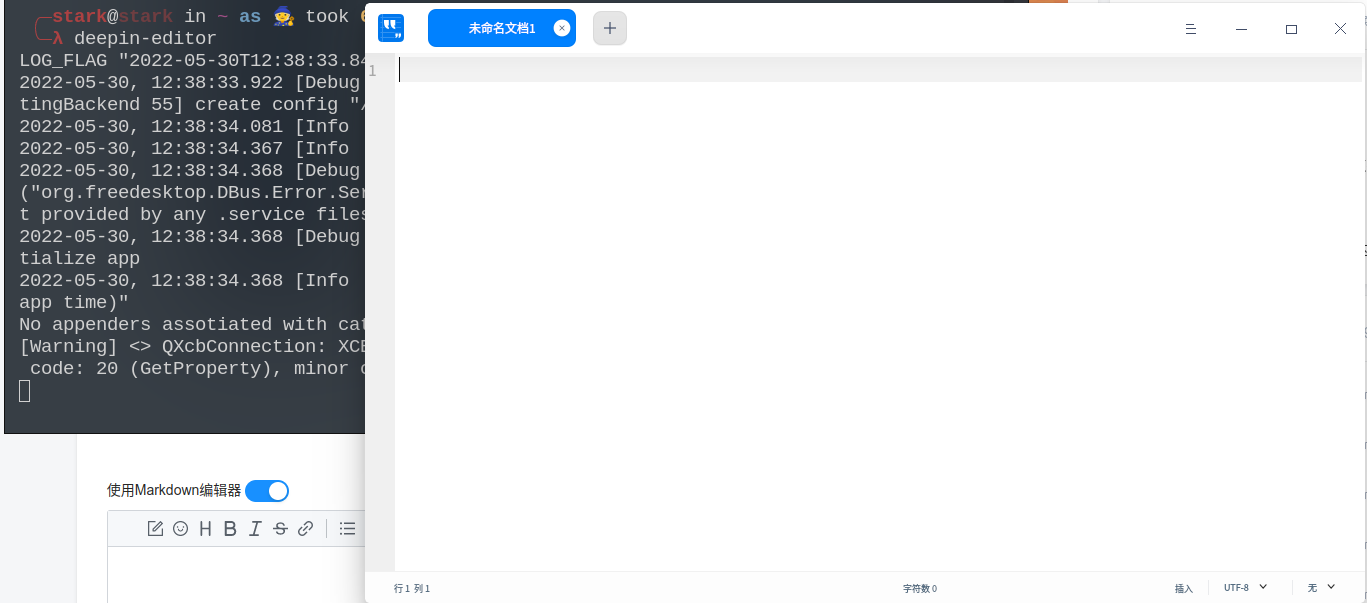The image size is (1367, 603).
Task: Toggle the 使用Markdown编辑器 switch off
Action: (x=266, y=490)
